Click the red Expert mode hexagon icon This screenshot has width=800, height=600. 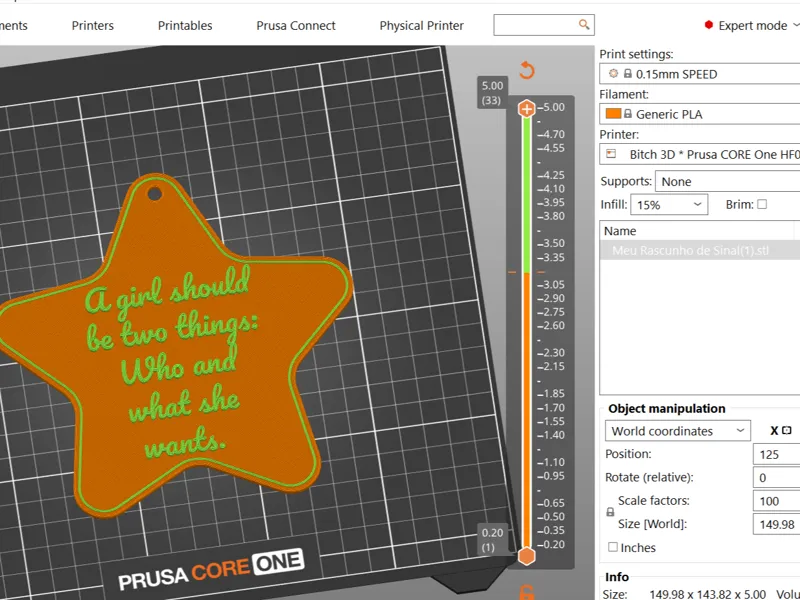[x=708, y=25]
